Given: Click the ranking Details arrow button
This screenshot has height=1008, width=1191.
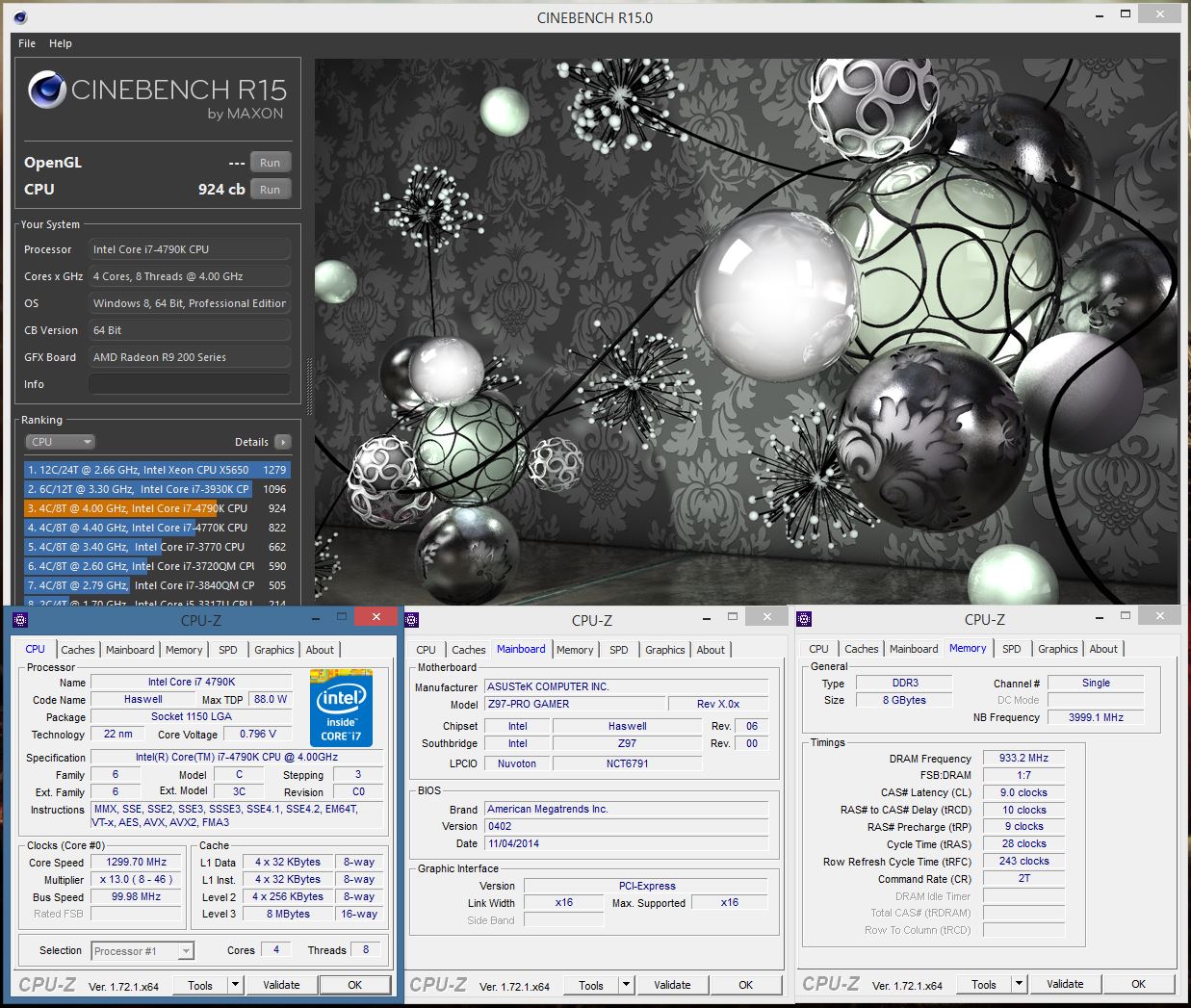Looking at the screenshot, I should click(282, 442).
